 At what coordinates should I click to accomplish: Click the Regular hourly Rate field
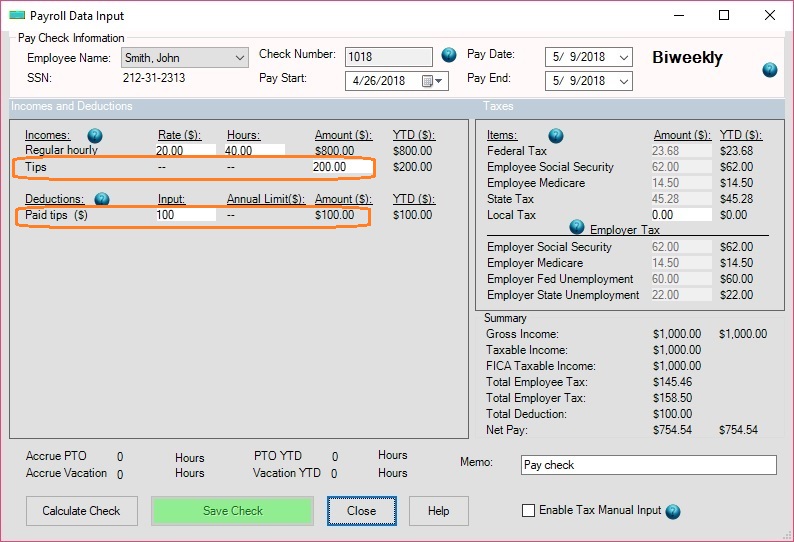coord(185,150)
